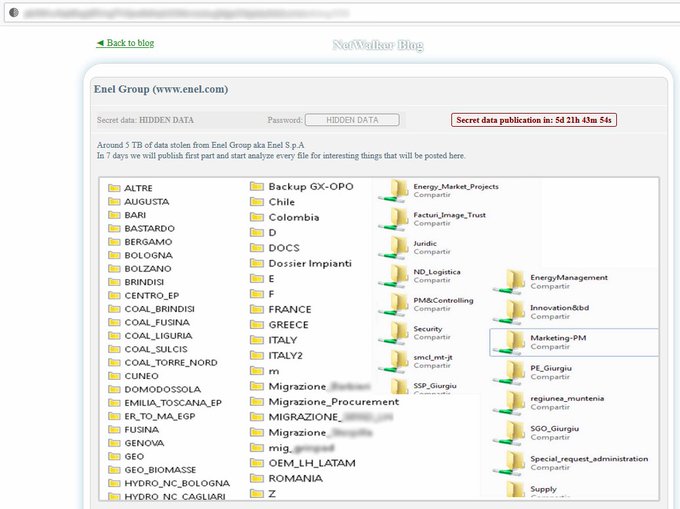
Task: Select the SGO_Giurgiu shared folder name
Action: pos(555,428)
